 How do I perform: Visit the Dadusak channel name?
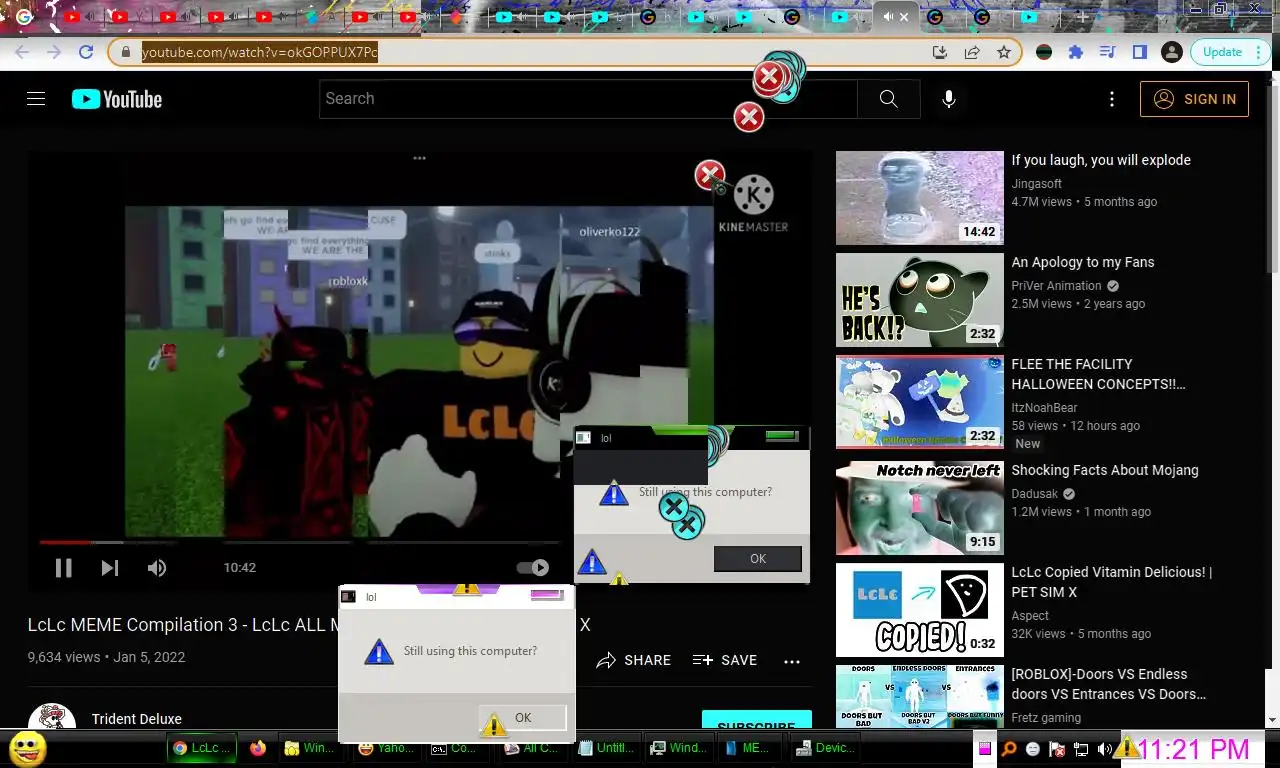coord(1036,494)
